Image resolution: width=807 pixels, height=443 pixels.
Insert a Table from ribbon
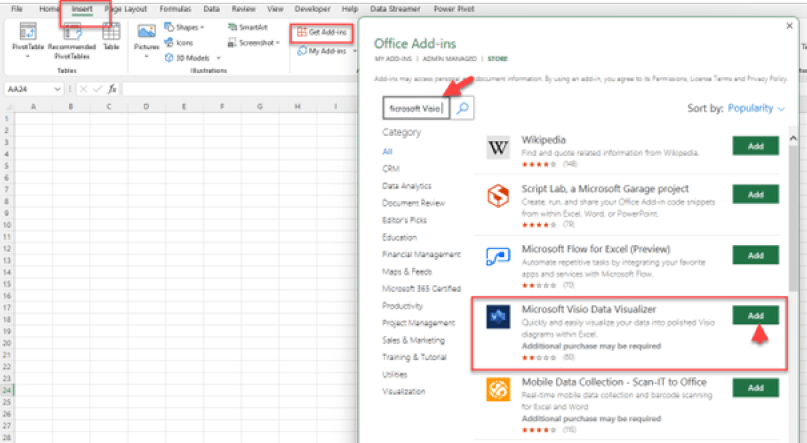pos(111,37)
